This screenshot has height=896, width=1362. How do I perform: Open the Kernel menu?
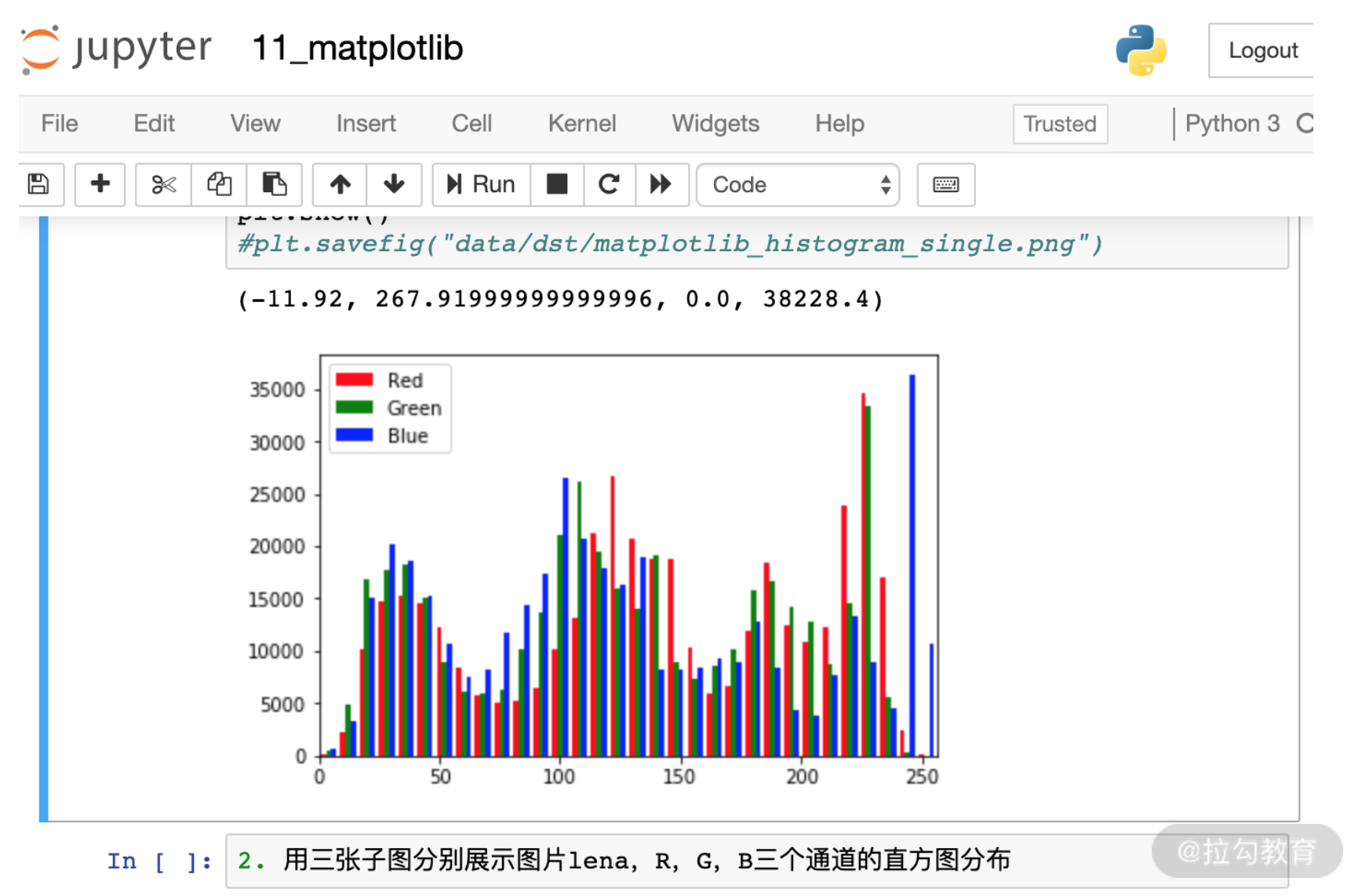[x=582, y=123]
